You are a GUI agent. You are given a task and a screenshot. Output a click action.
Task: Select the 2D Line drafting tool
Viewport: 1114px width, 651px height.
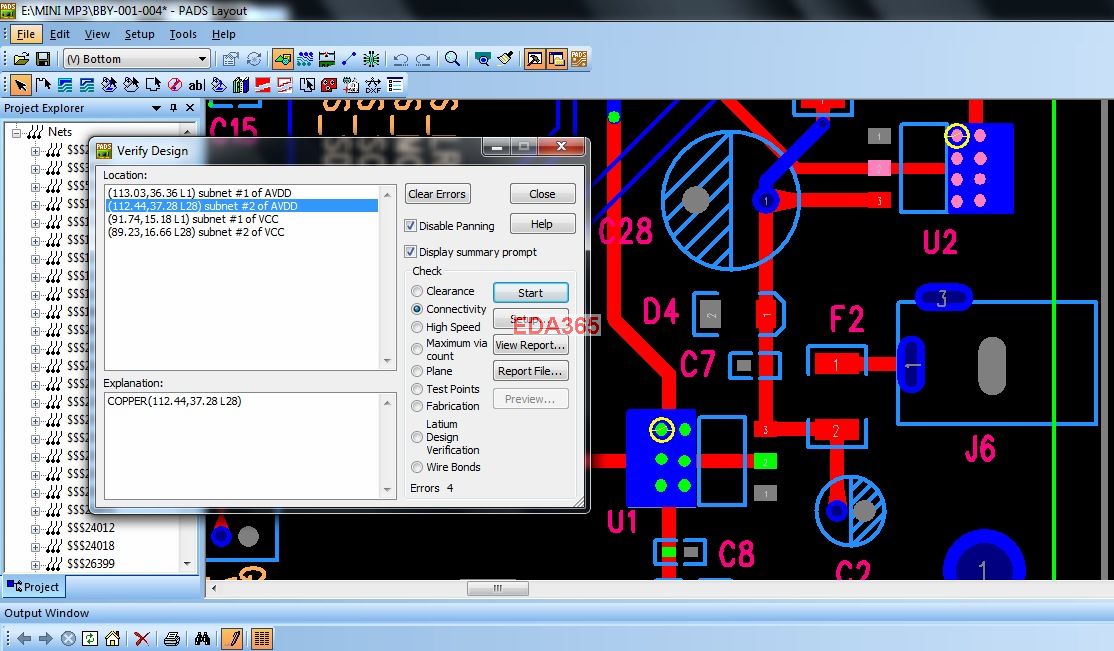pos(43,85)
